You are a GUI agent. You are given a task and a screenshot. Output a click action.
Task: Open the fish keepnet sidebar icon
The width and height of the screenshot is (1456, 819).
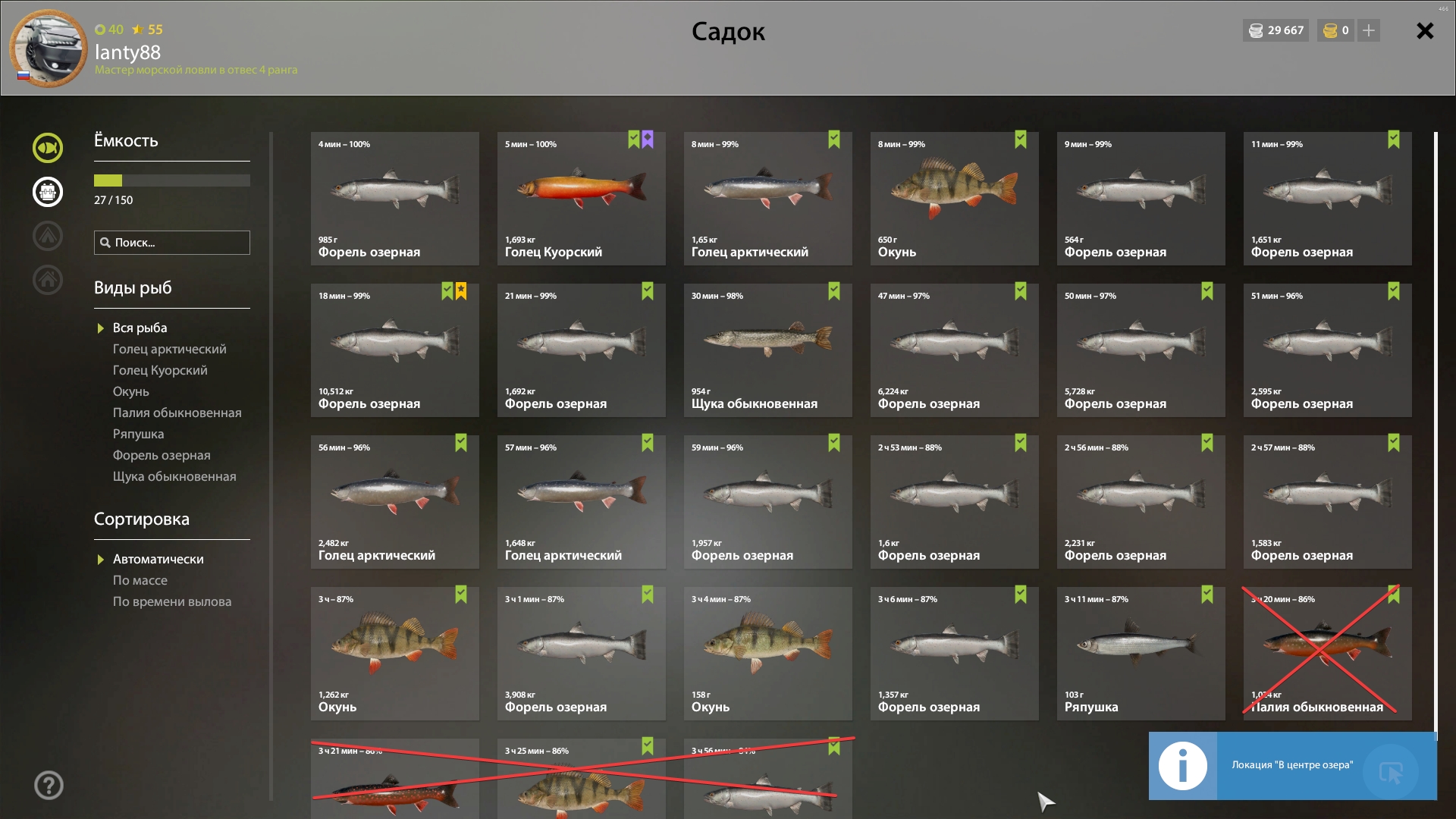click(x=48, y=148)
